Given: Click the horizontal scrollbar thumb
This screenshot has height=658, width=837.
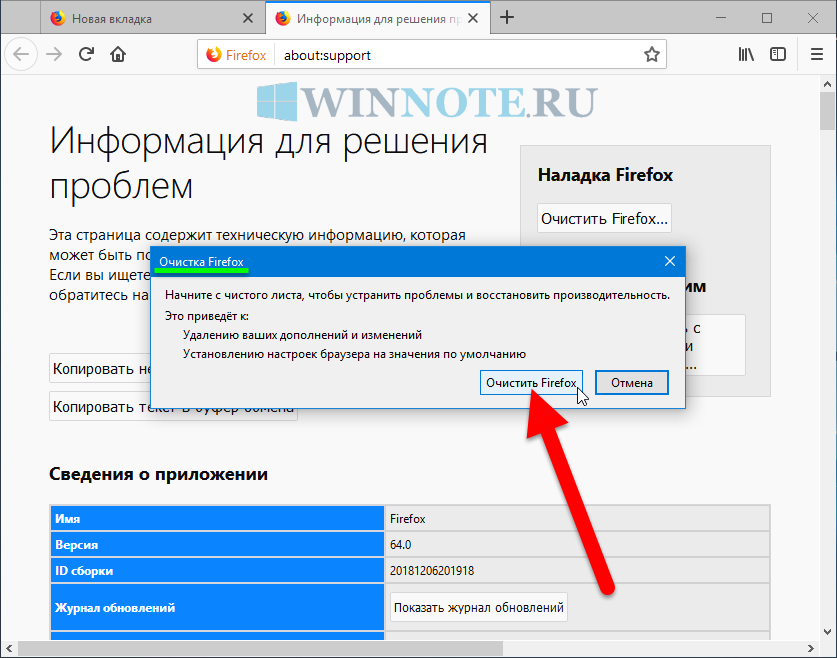Looking at the screenshot, I should [260, 648].
